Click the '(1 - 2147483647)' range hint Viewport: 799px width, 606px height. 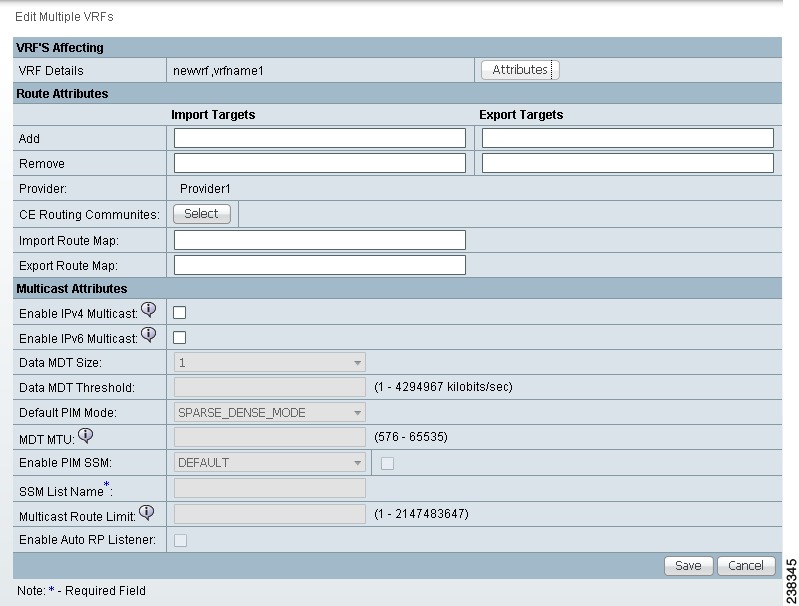click(421, 514)
